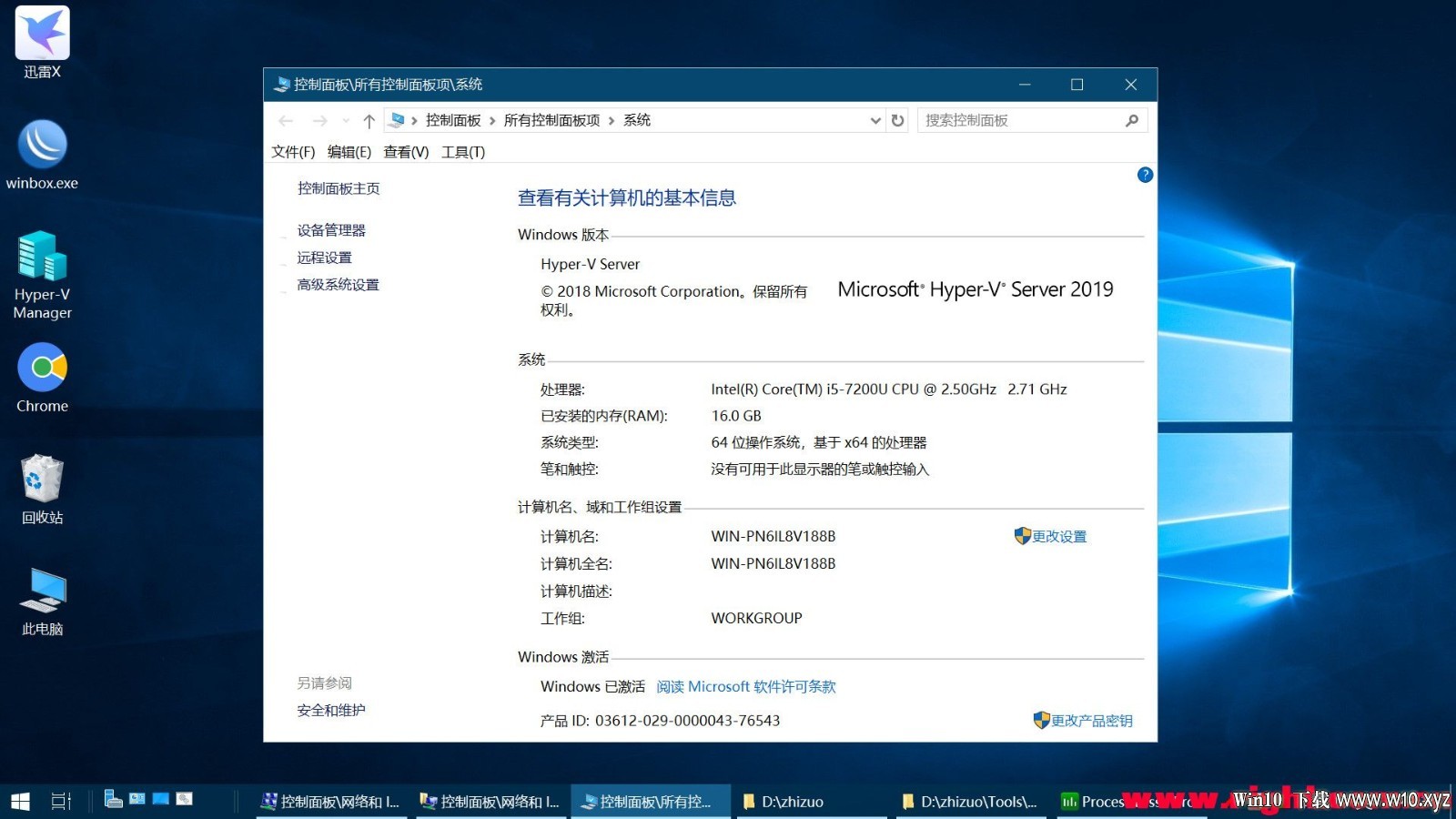Click the 控制面板 breadcrumb
The height and width of the screenshot is (819, 1456).
pyautogui.click(x=453, y=120)
